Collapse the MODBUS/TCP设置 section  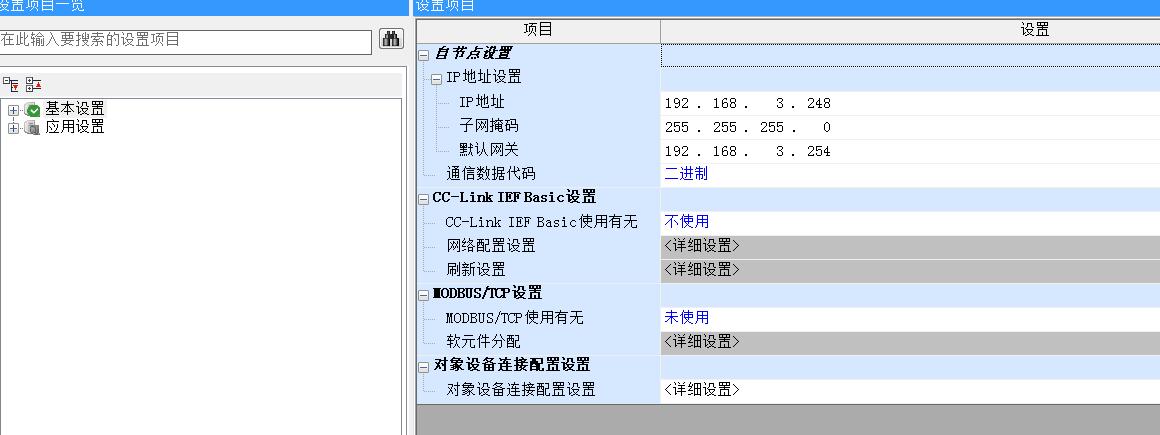pos(424,294)
